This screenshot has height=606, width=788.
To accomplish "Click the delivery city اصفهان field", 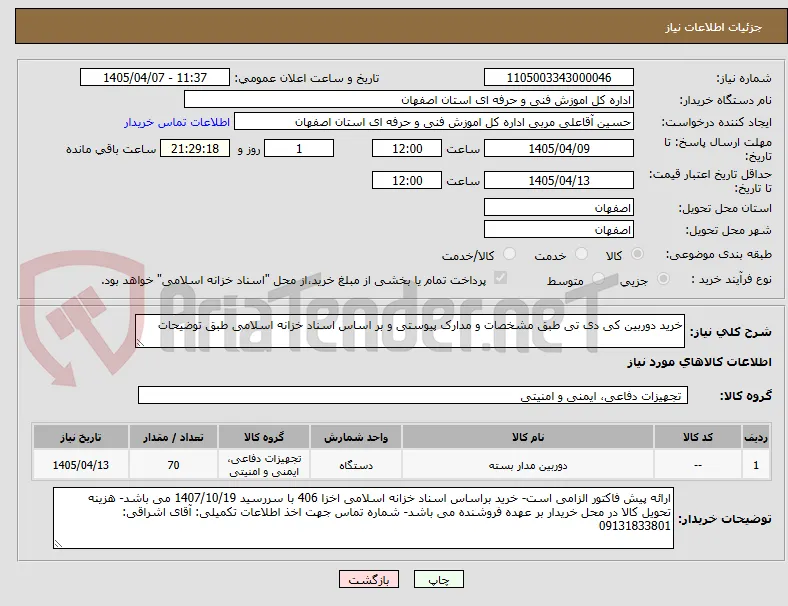I will pos(558,229).
